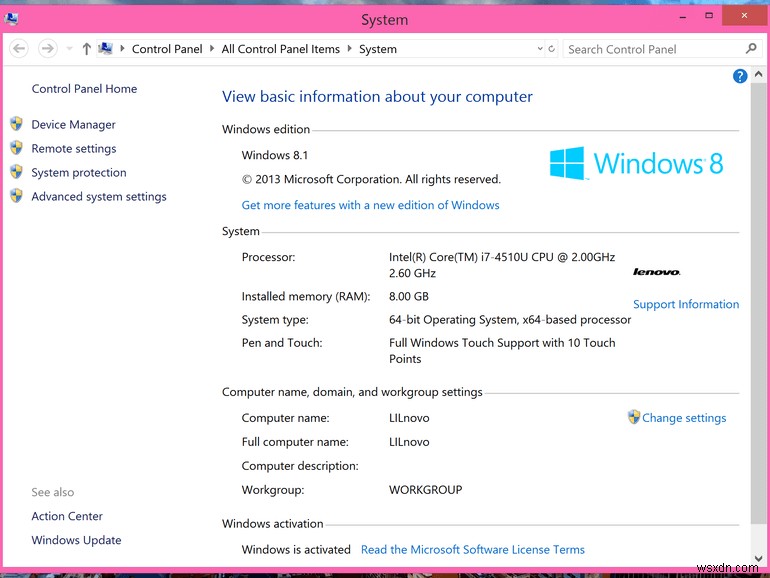Select the Windows 8.1 edition text
This screenshot has width=770, height=578.
click(275, 155)
